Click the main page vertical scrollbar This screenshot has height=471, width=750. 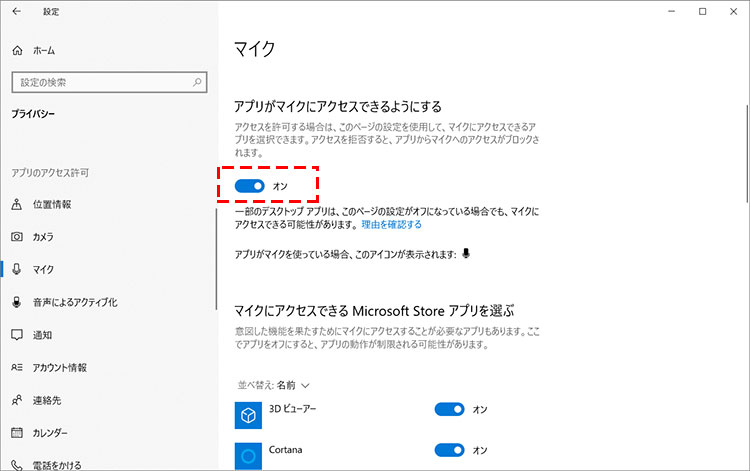(747, 153)
